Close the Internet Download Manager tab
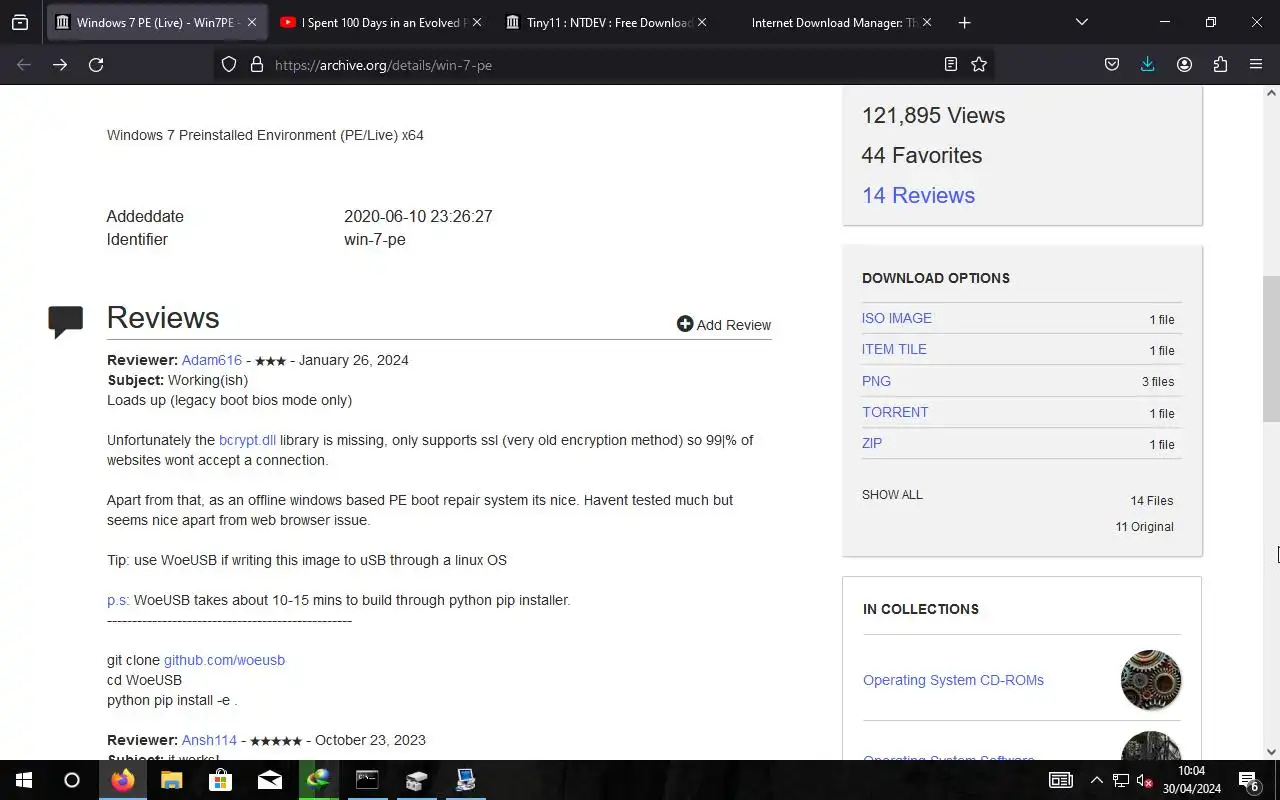Screen dimensions: 1280x800 927,22
